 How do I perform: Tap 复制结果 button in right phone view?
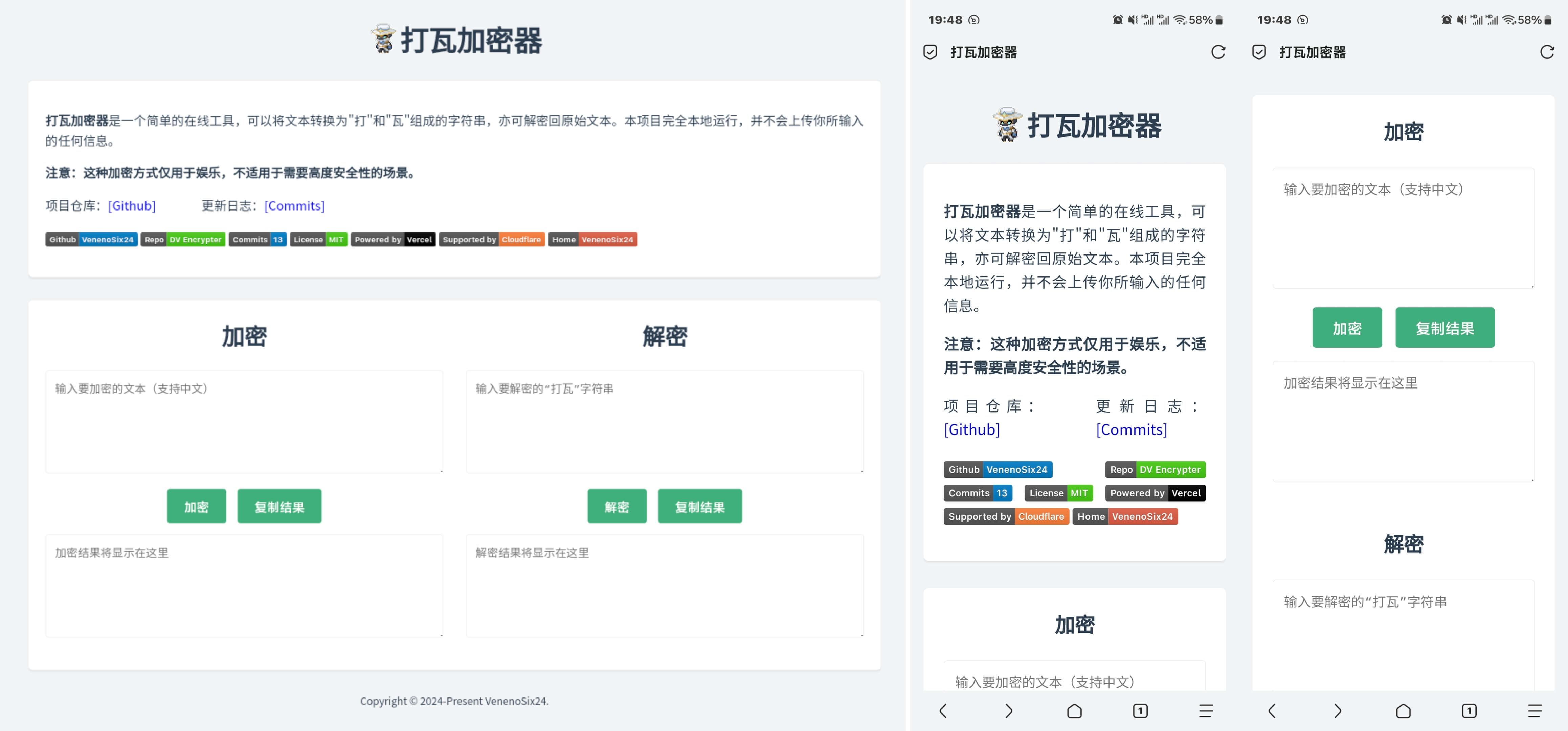(x=1444, y=328)
